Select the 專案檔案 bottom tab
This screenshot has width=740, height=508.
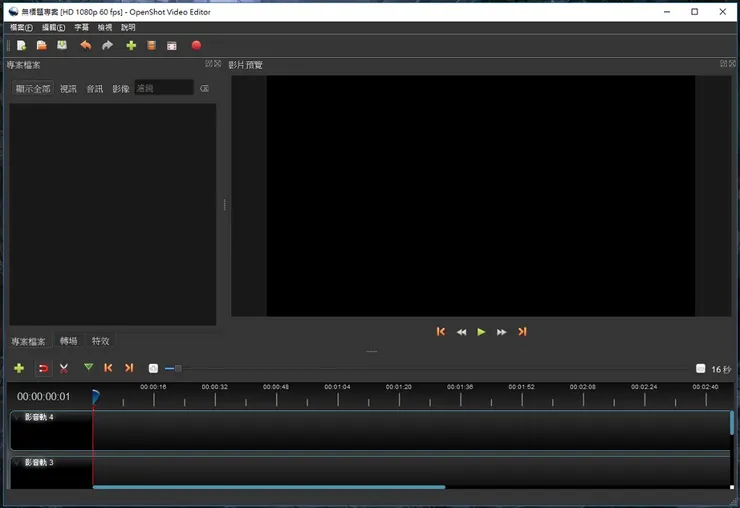coord(28,341)
